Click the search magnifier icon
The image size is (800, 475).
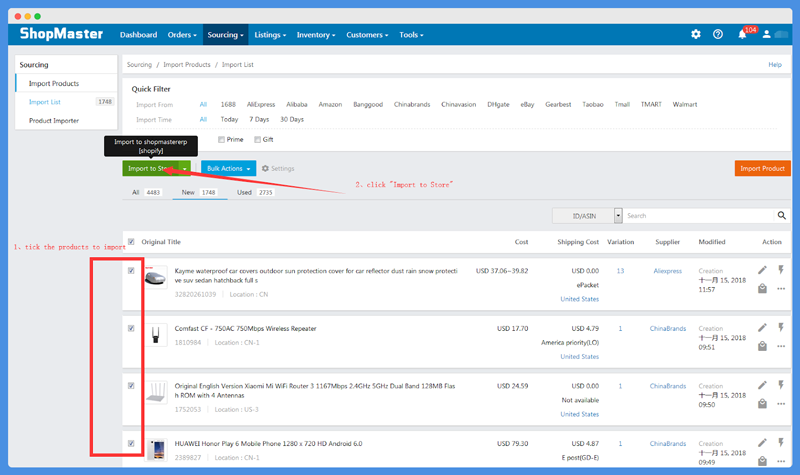[781, 215]
